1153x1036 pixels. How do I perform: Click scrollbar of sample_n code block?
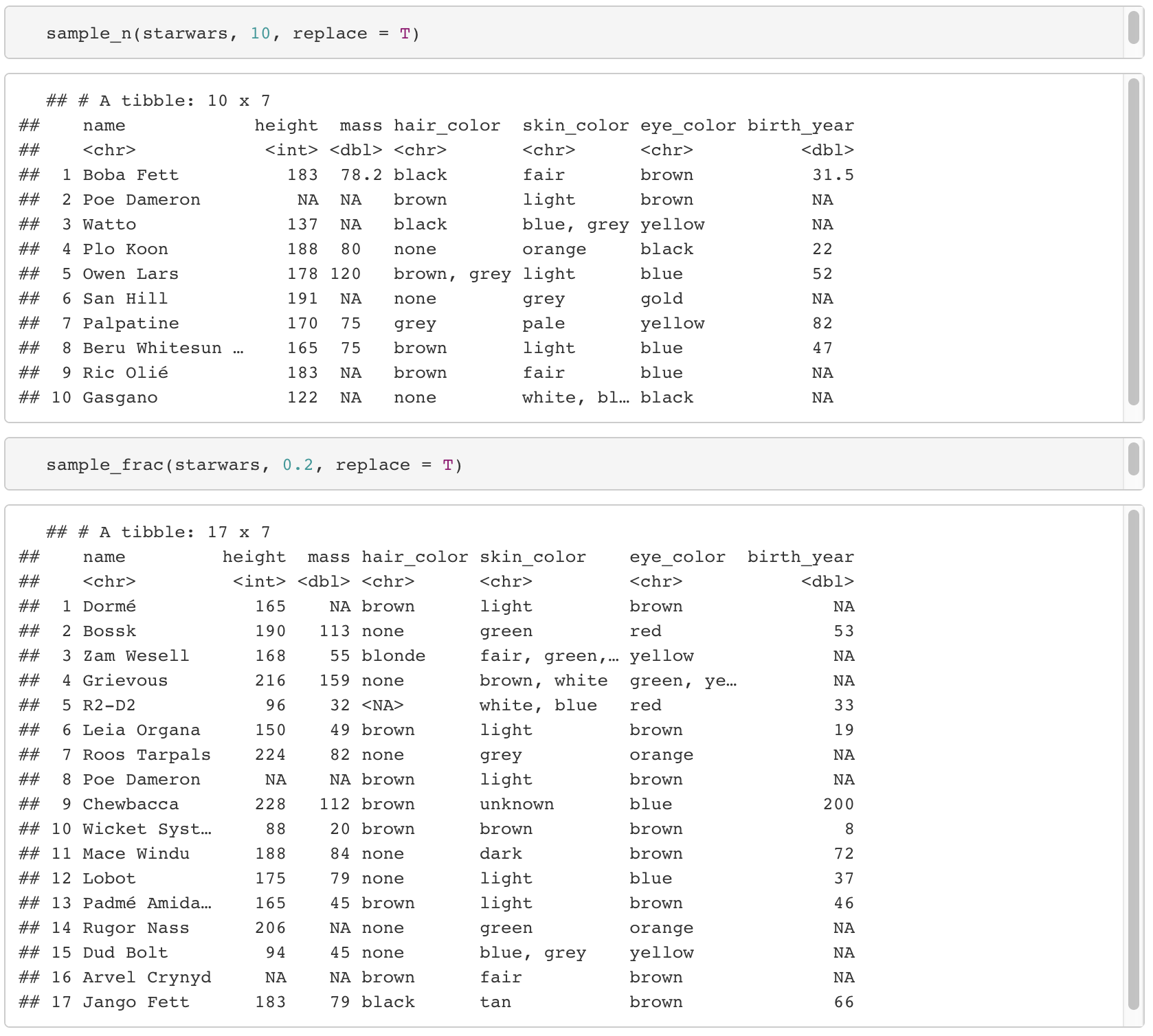(x=1134, y=27)
